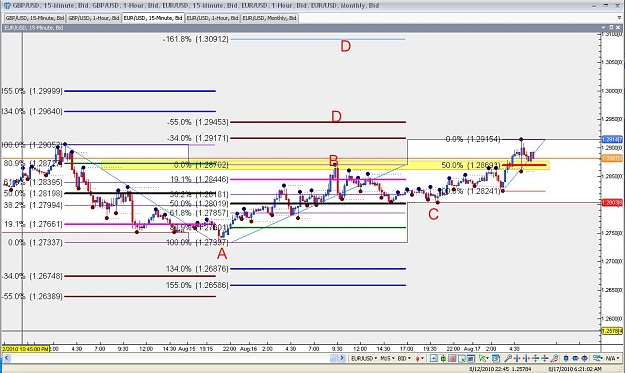Click the blue 1.2914 price label on axis

(x=611, y=139)
